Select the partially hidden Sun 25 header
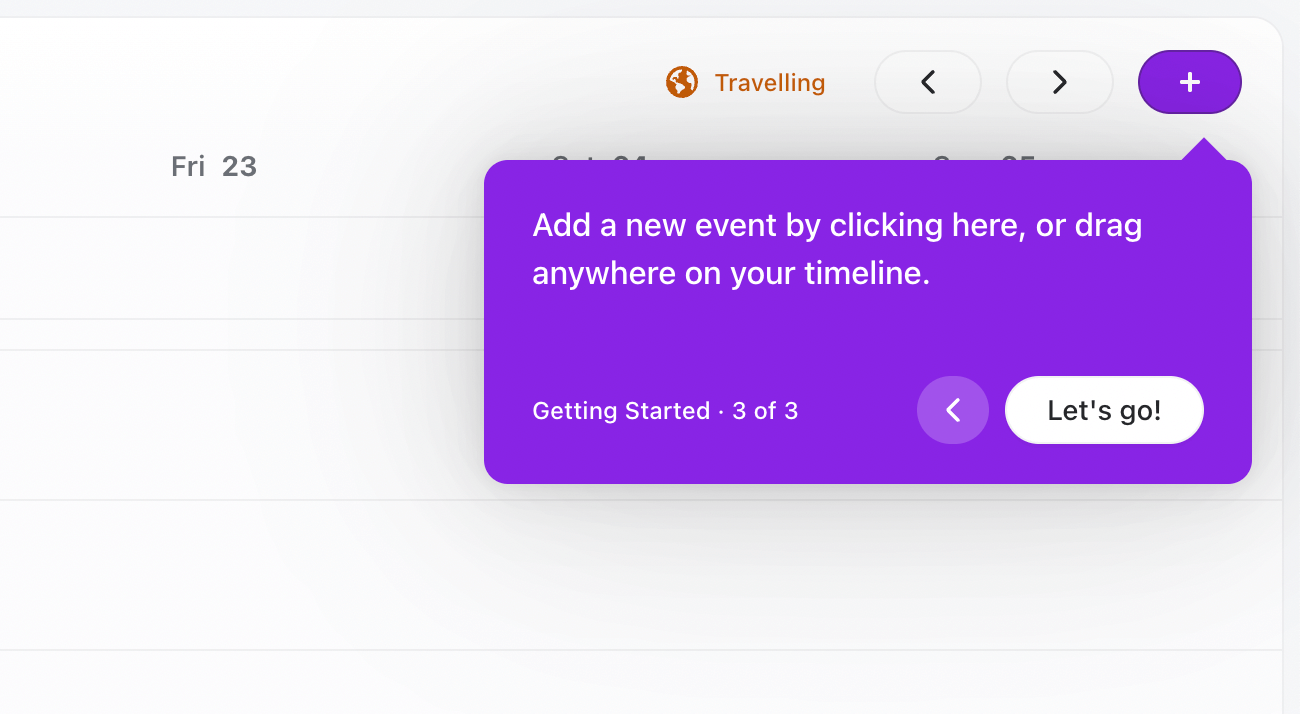The image size is (1300, 714). 984,156
